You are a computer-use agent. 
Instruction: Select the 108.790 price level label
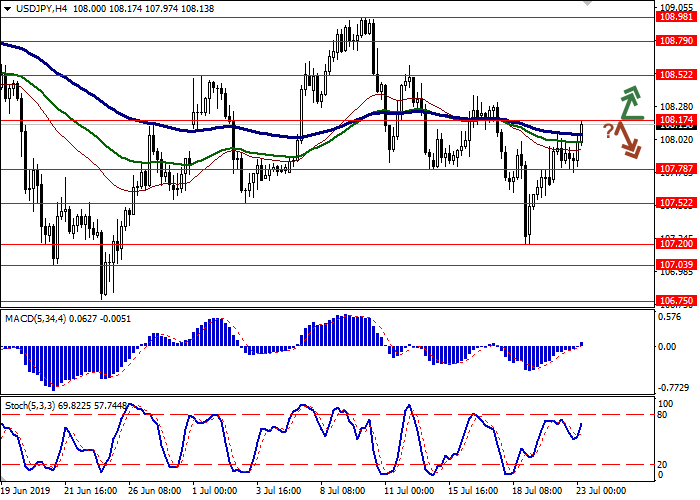tap(676, 41)
